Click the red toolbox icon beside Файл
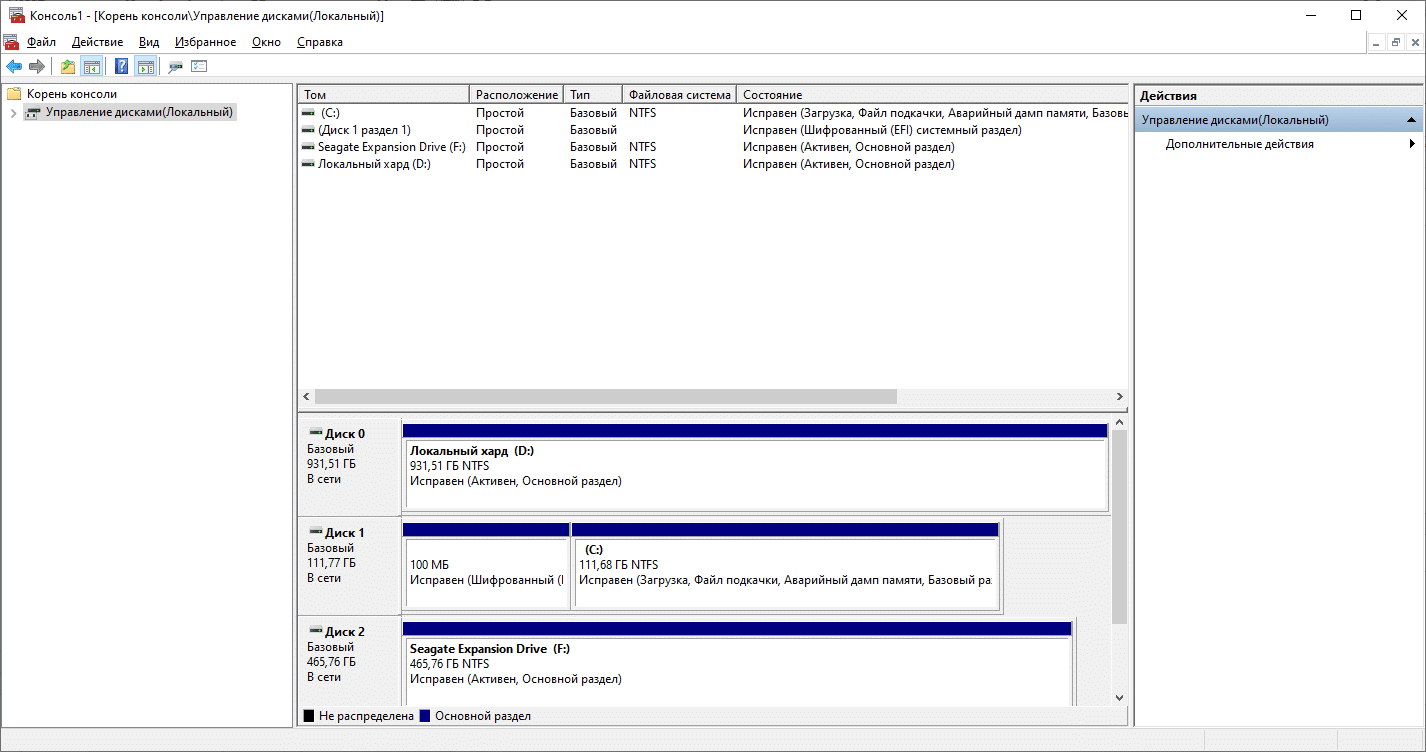The height and width of the screenshot is (752, 1426). (11, 42)
